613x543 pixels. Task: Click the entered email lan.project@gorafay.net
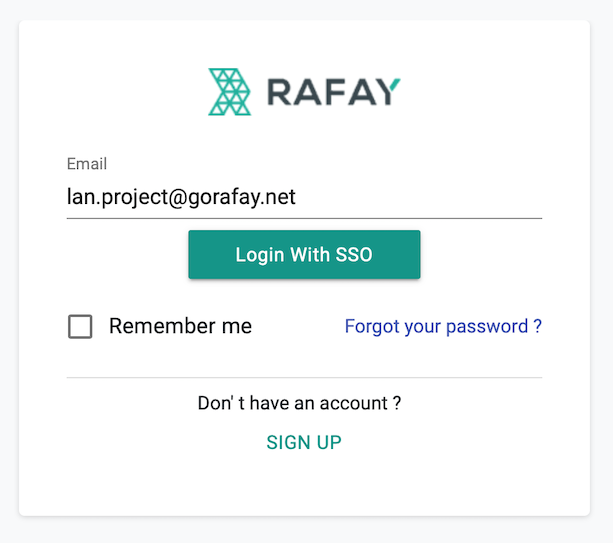coord(181,197)
